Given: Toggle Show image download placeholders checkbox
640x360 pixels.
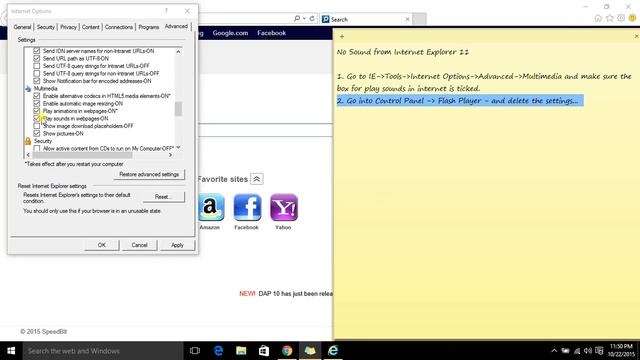Looking at the screenshot, I should 37,126.
